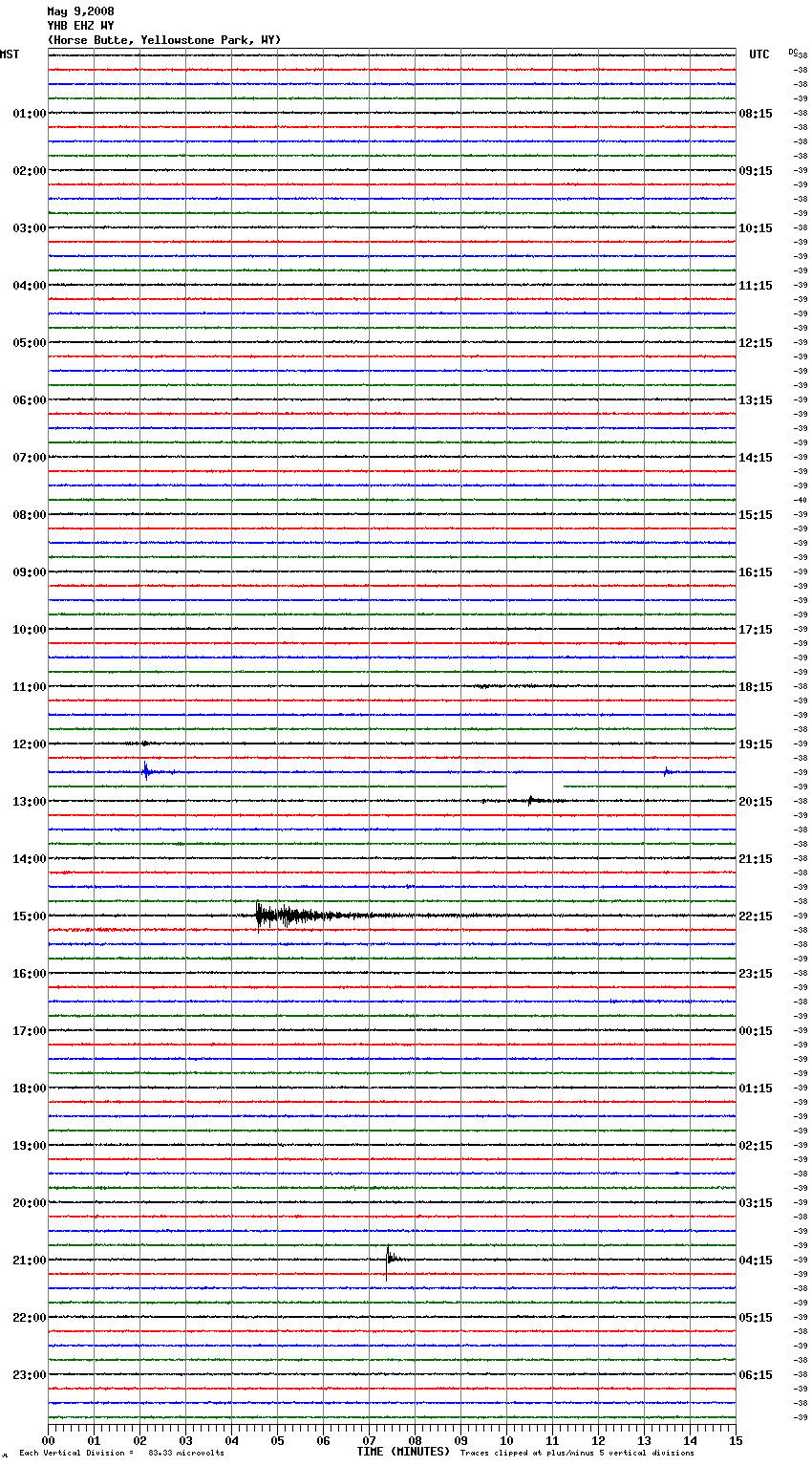Screen dimensions: 812x1466
Task: Select the 15:00 MST row label
Action: [30, 916]
